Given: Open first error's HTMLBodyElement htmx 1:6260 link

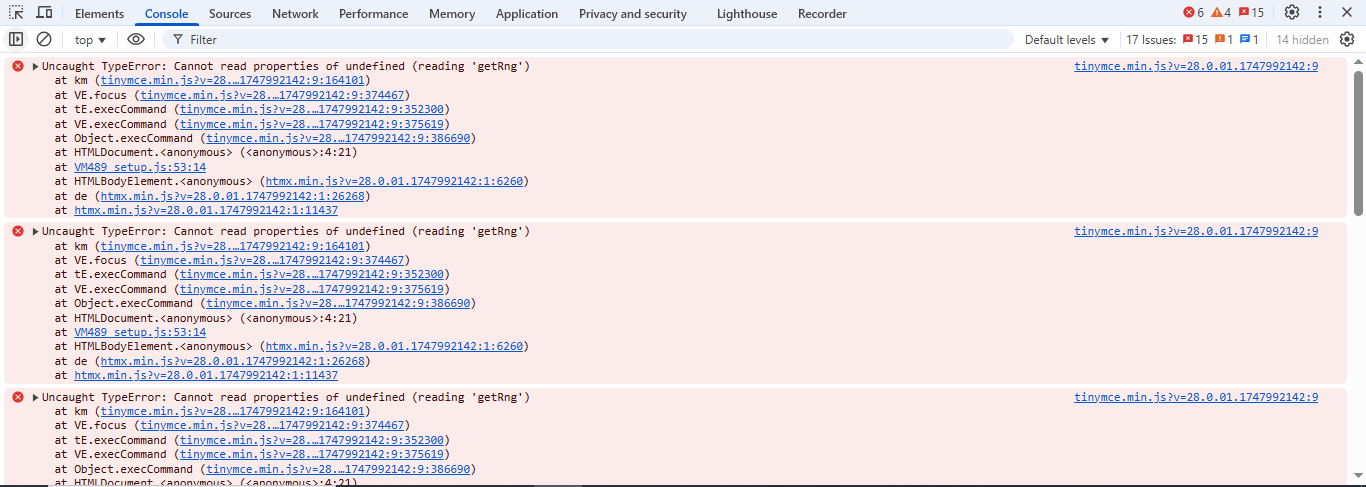Looking at the screenshot, I should tap(394, 181).
